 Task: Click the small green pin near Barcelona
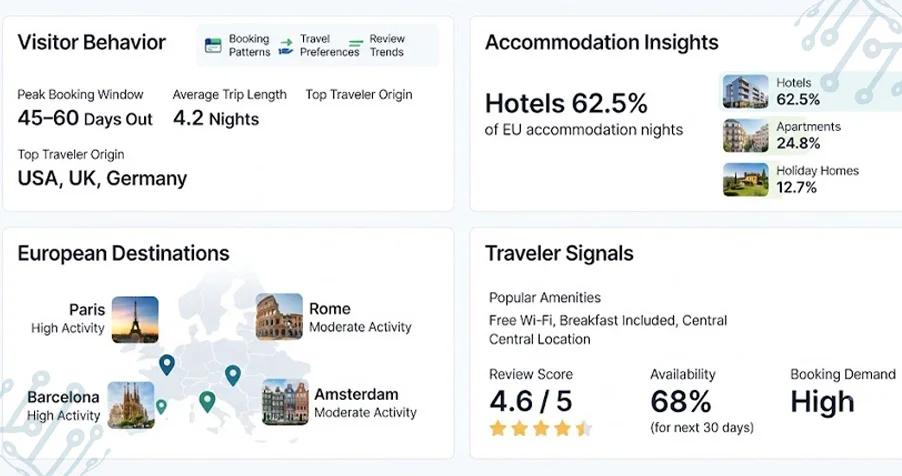point(162,407)
